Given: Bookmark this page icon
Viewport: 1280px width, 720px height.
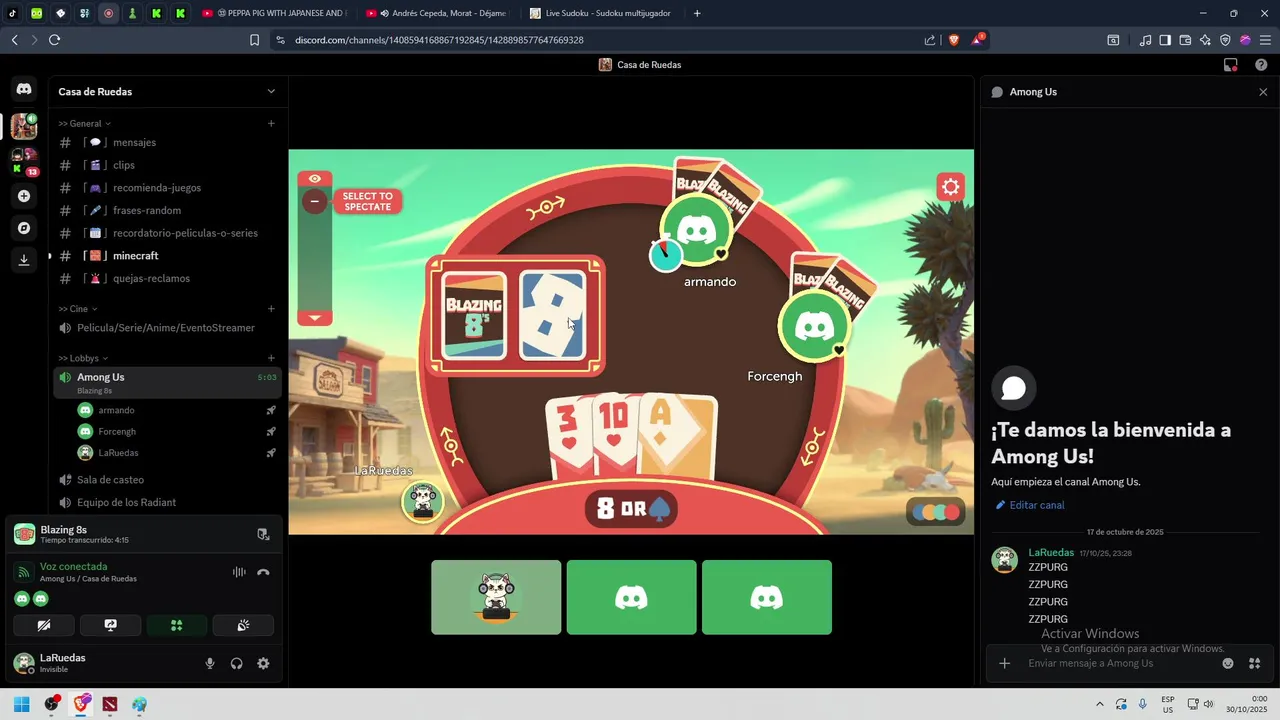Looking at the screenshot, I should point(255,40).
